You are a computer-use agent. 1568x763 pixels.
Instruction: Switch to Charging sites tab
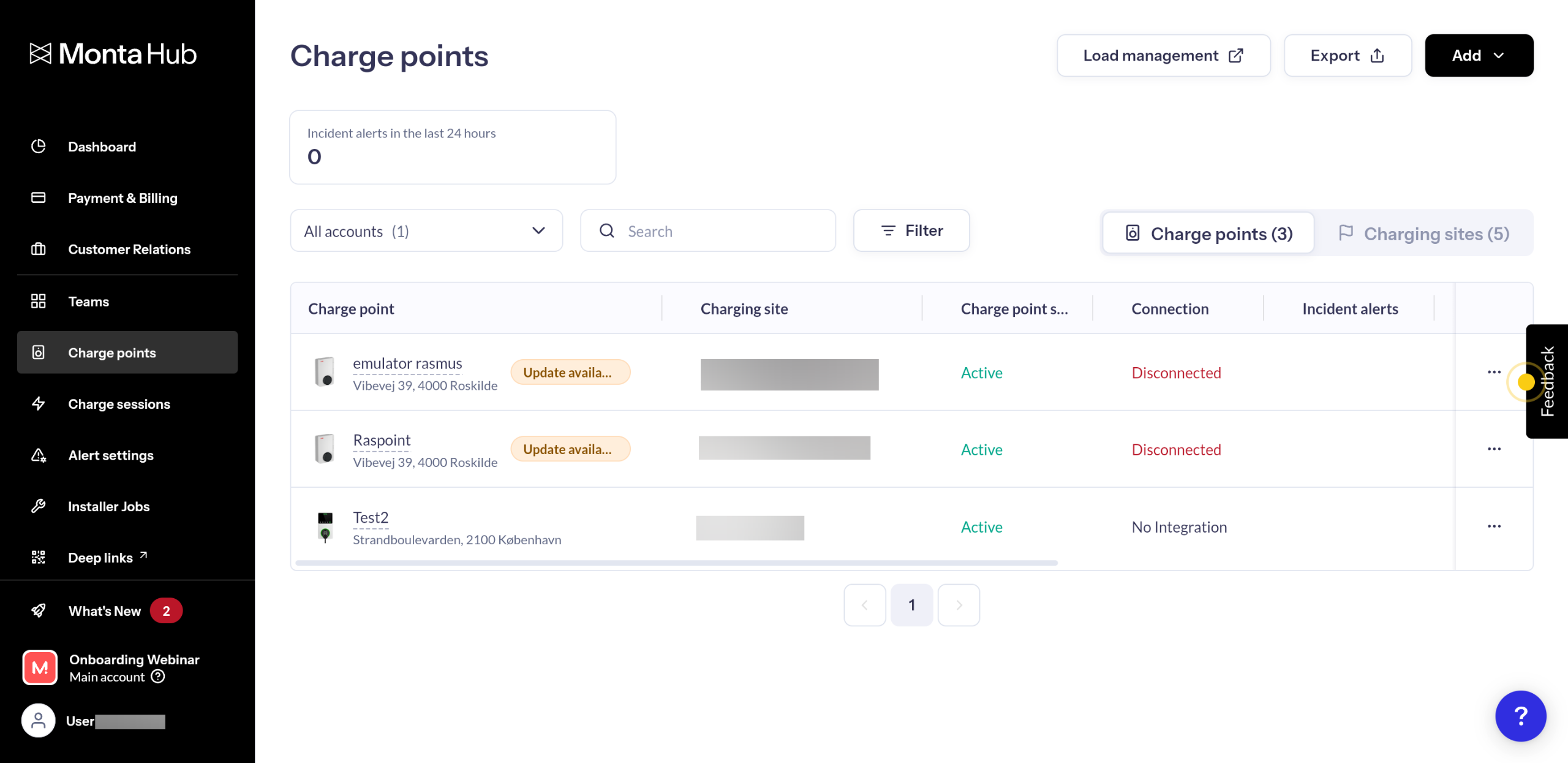[1424, 233]
